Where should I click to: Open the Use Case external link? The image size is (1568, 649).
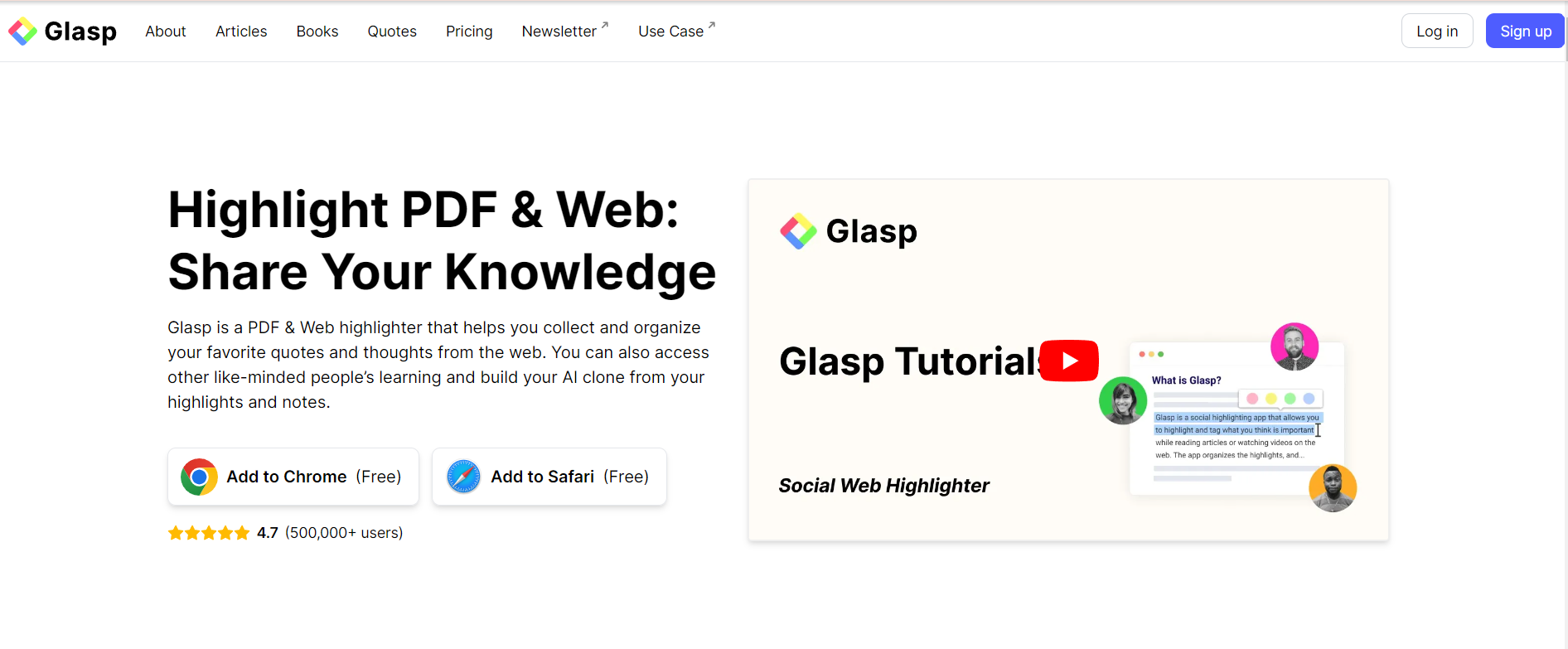pyautogui.click(x=676, y=31)
